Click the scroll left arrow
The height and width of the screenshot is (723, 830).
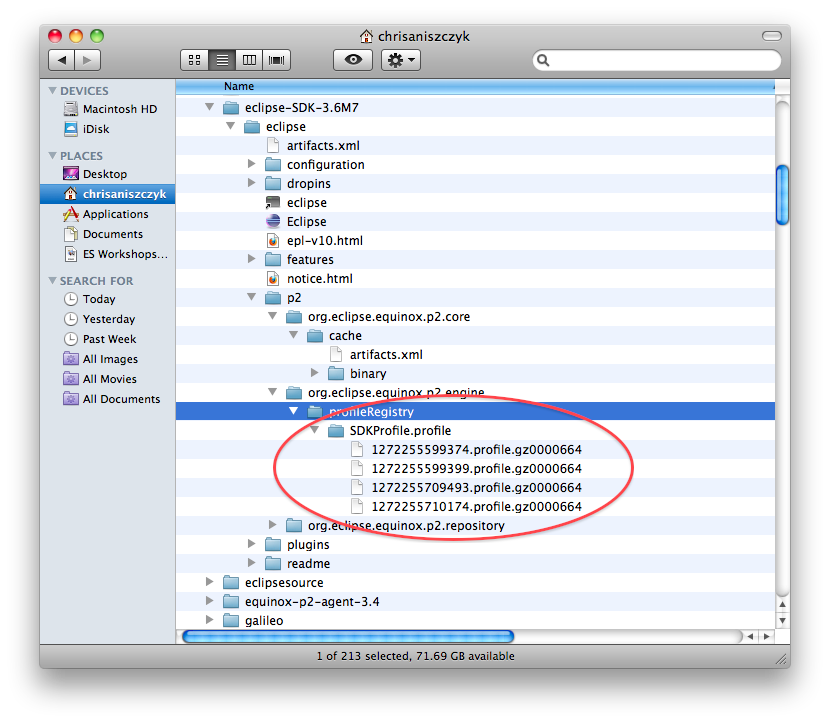[750, 636]
